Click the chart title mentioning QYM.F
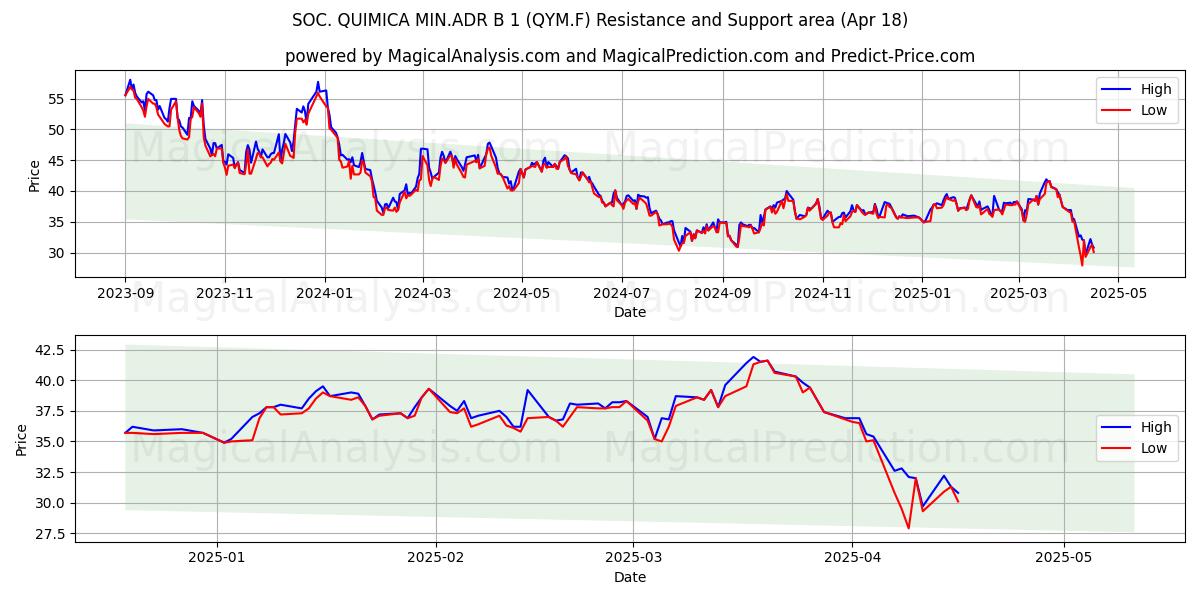Screen dimensions: 1200x600 click(600, 20)
